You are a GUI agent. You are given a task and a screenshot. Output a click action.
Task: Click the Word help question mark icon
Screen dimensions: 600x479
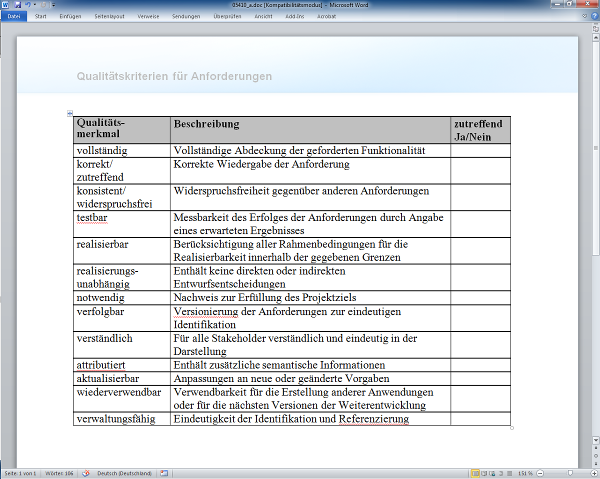pos(593,17)
